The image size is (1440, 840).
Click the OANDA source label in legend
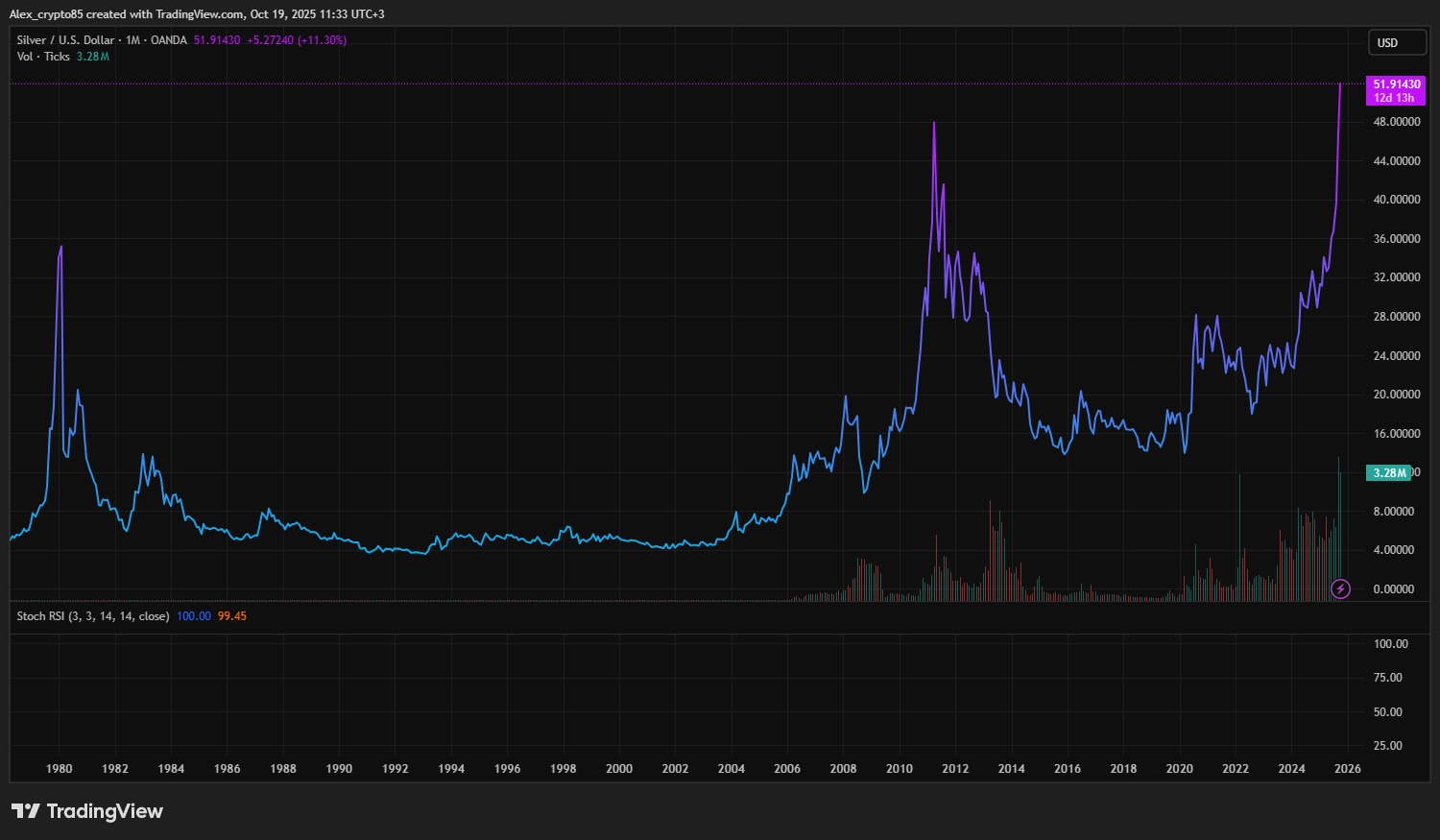pos(169,40)
